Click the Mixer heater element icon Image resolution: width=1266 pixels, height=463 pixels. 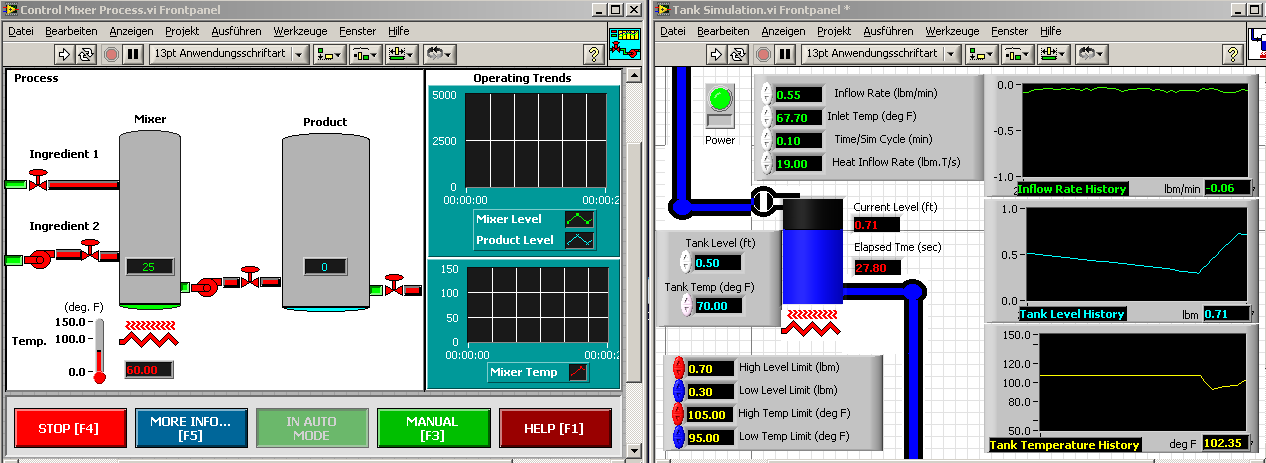pyautogui.click(x=149, y=335)
